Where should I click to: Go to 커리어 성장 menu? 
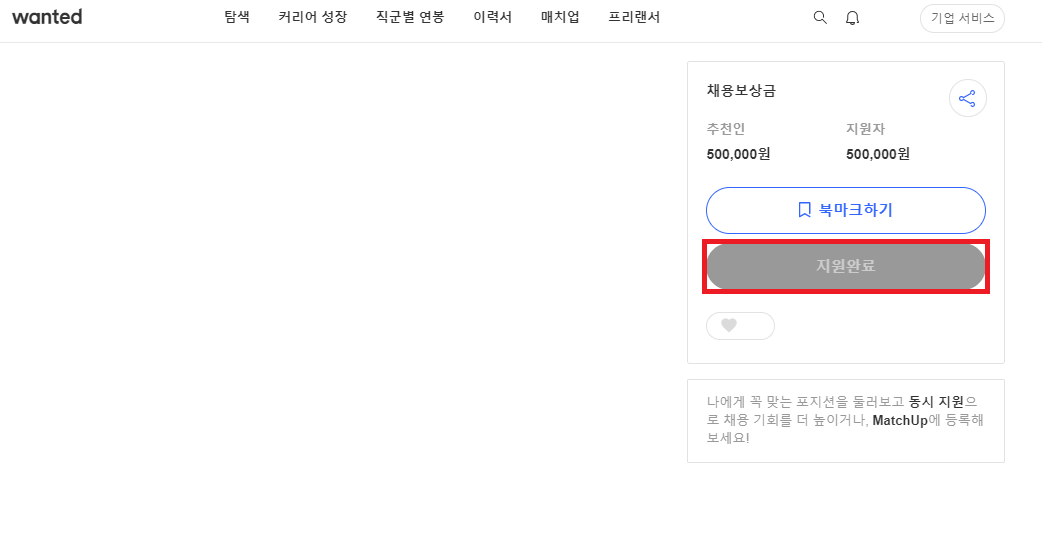coord(312,17)
